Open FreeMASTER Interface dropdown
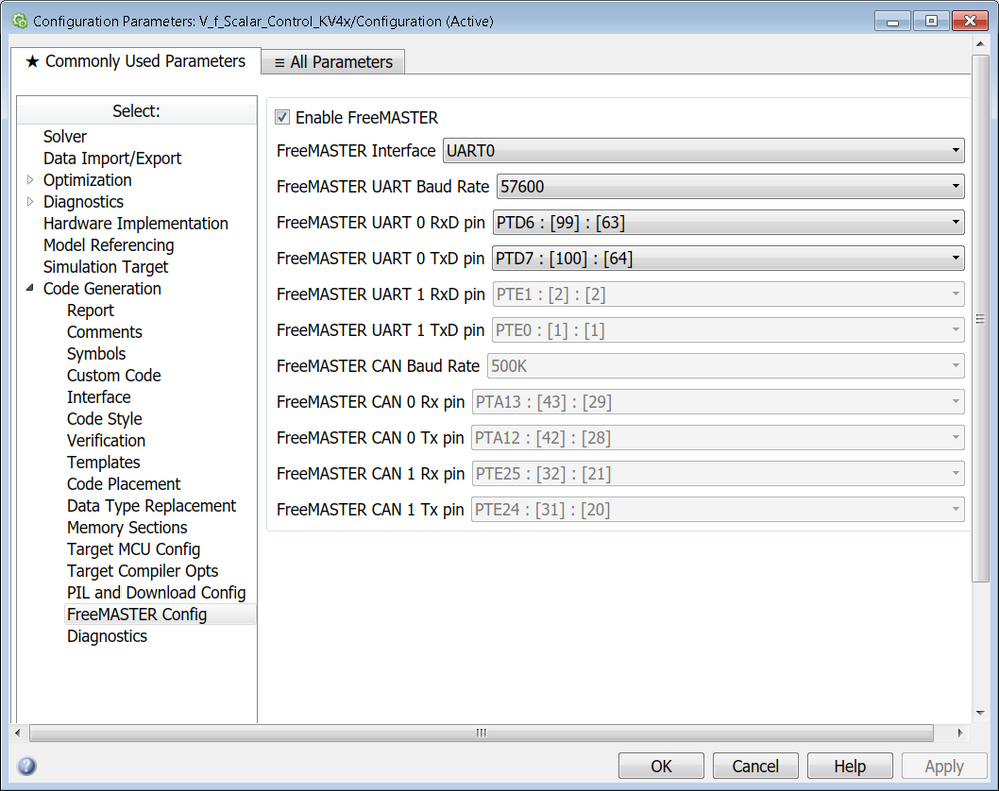 point(703,151)
